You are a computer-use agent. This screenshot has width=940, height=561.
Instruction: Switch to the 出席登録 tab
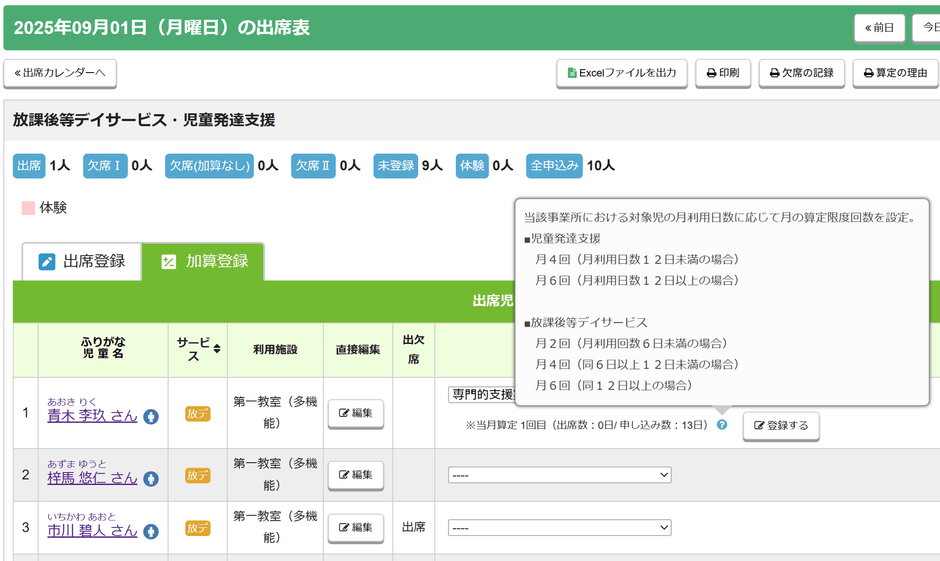tap(82, 262)
